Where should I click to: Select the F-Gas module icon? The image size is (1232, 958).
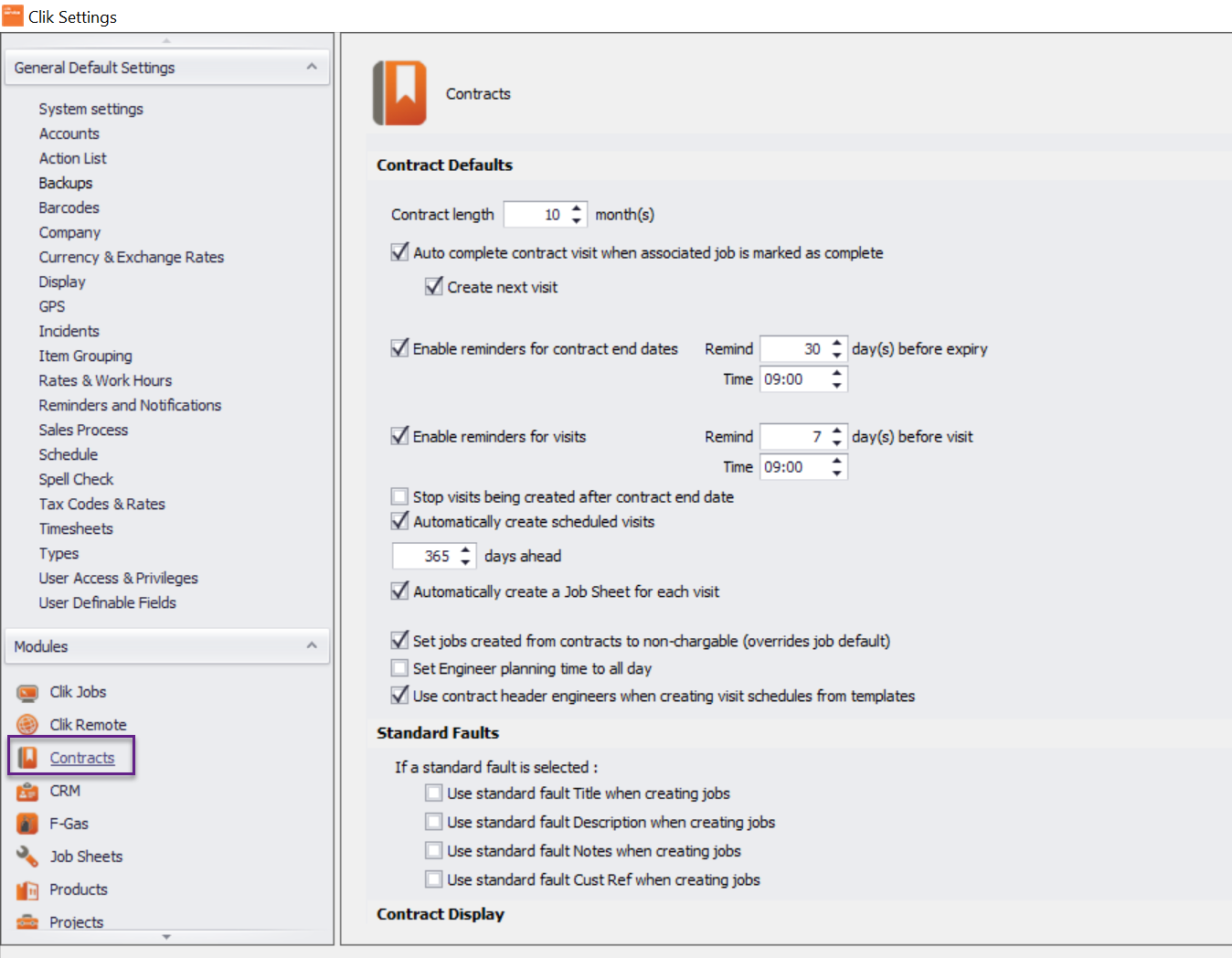click(28, 824)
